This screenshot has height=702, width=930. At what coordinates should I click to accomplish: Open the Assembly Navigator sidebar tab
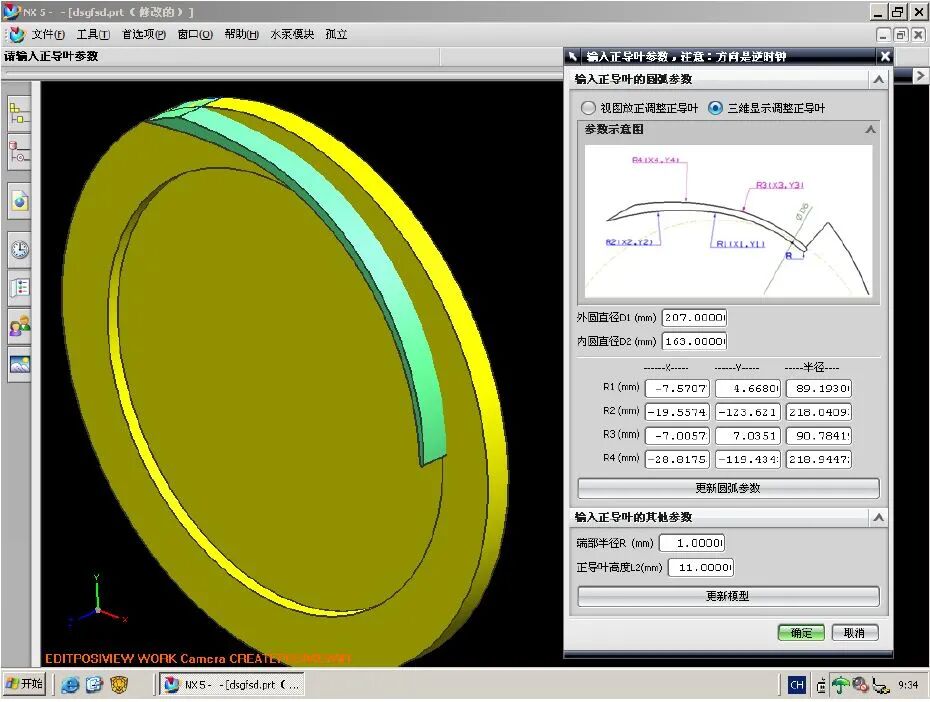(x=19, y=113)
